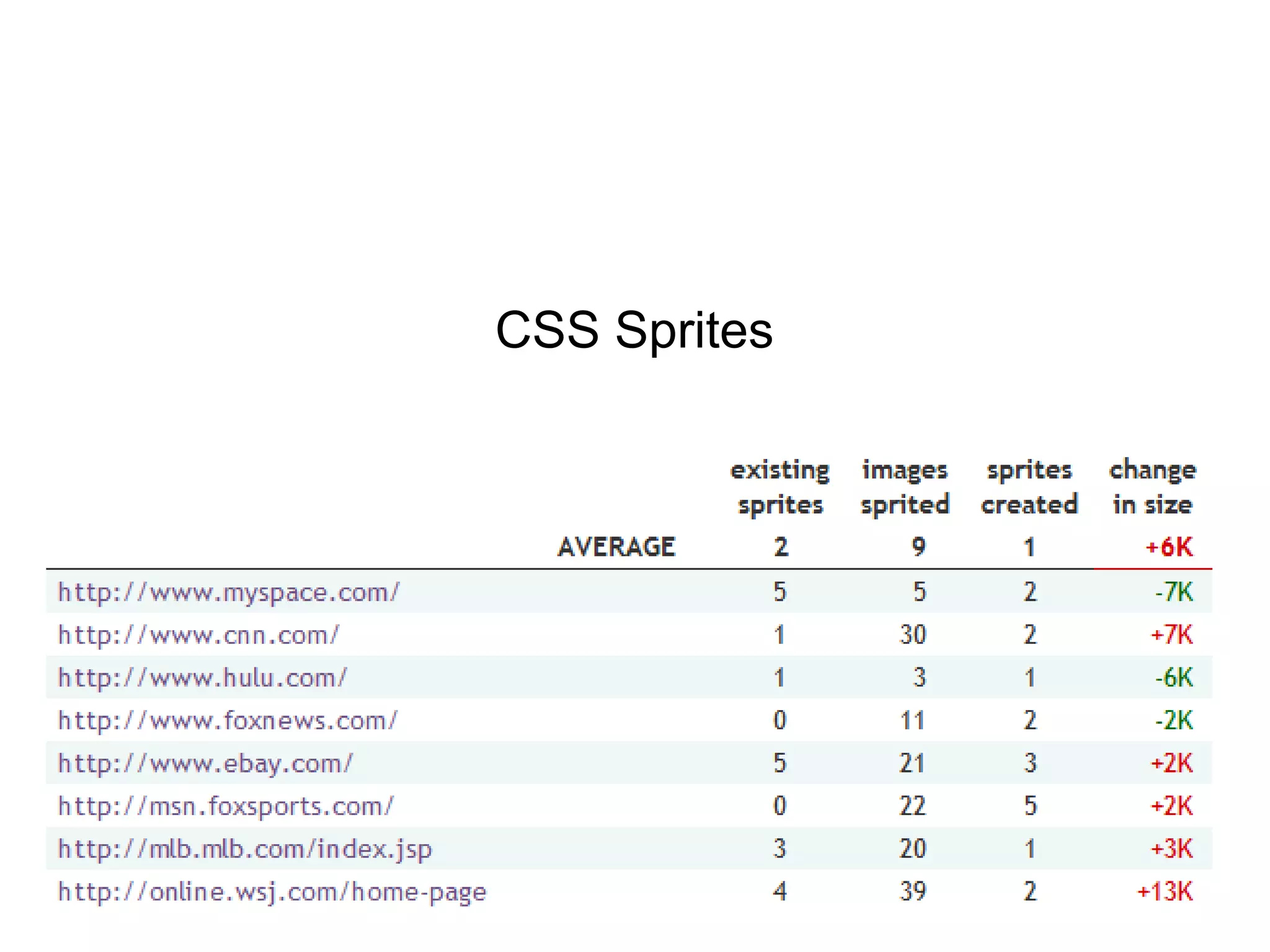Click the +2K value in foxsports row
Image resolution: width=1270 pixels, height=952 pixels.
coord(1172,806)
